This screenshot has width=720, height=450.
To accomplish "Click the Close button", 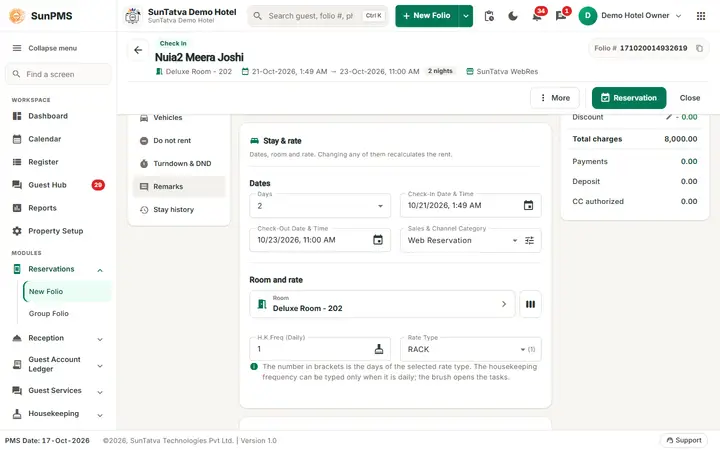I will pos(690,98).
